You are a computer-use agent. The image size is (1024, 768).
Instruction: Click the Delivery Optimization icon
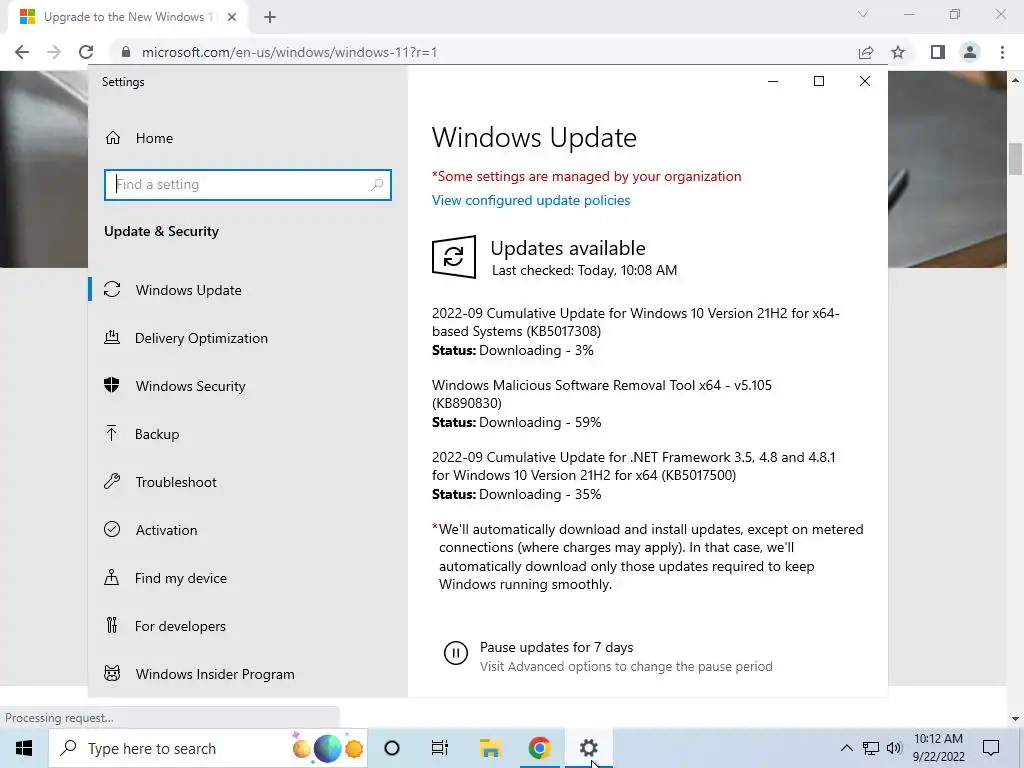(x=112, y=338)
